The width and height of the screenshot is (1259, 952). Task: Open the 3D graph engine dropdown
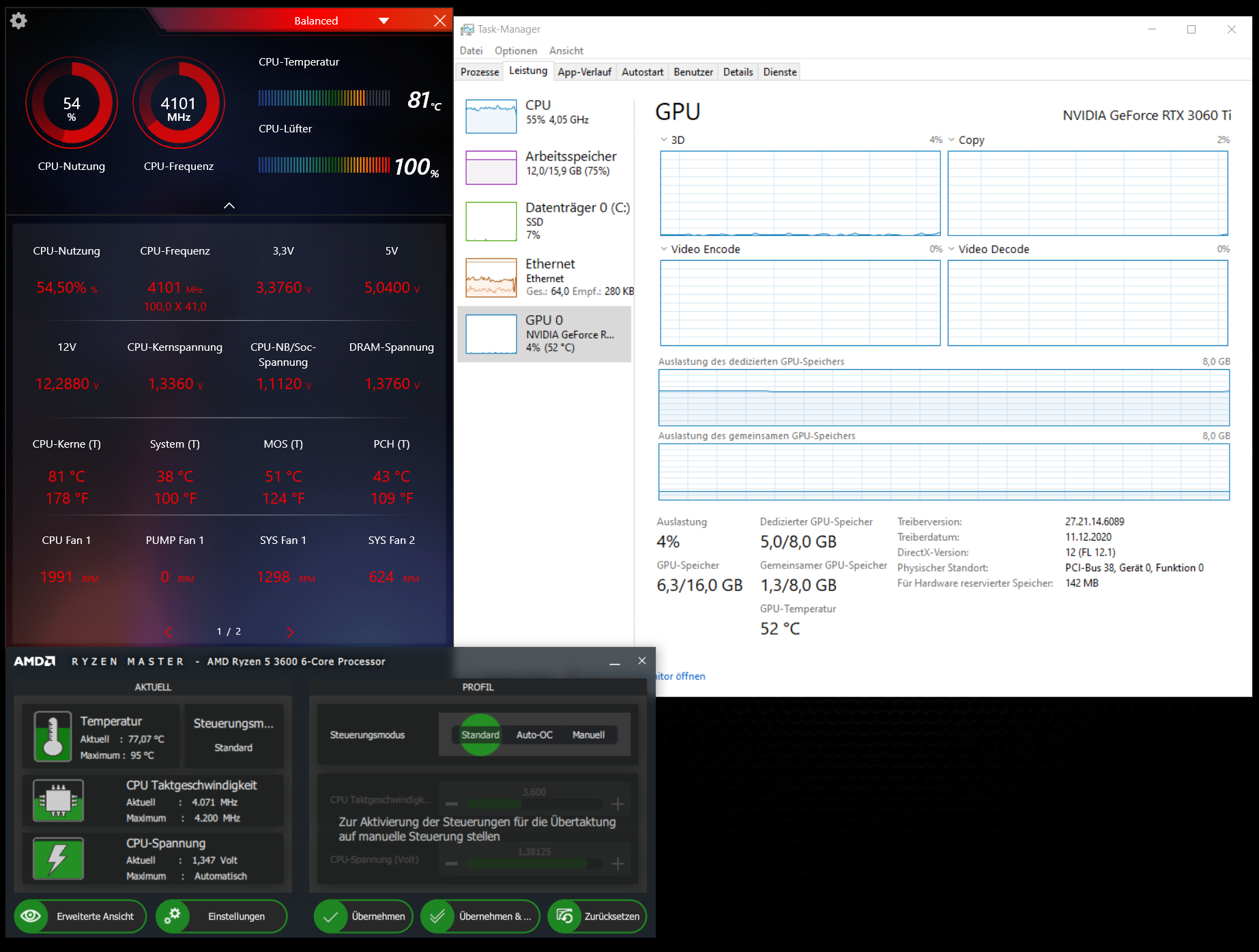click(x=664, y=140)
